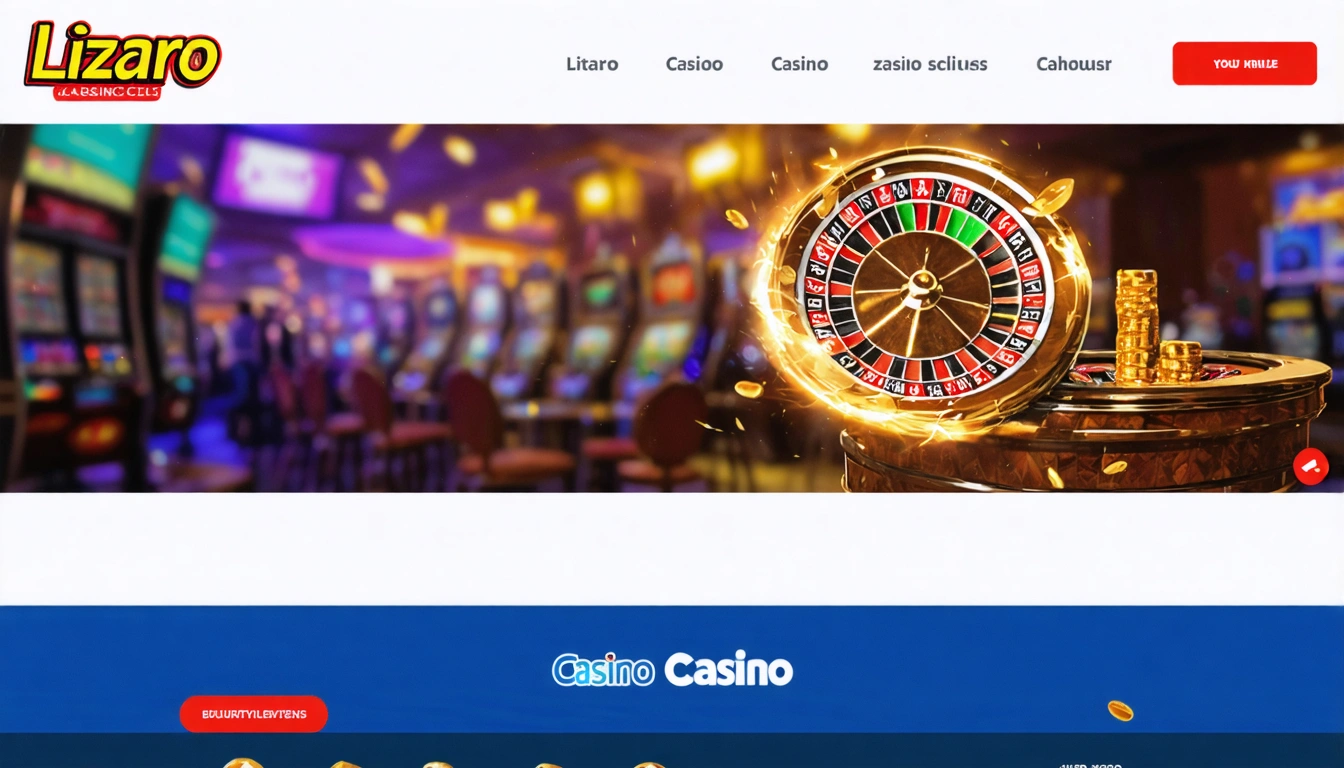Click the red button in the header
This screenshot has width=1344, height=768.
pos(1244,63)
